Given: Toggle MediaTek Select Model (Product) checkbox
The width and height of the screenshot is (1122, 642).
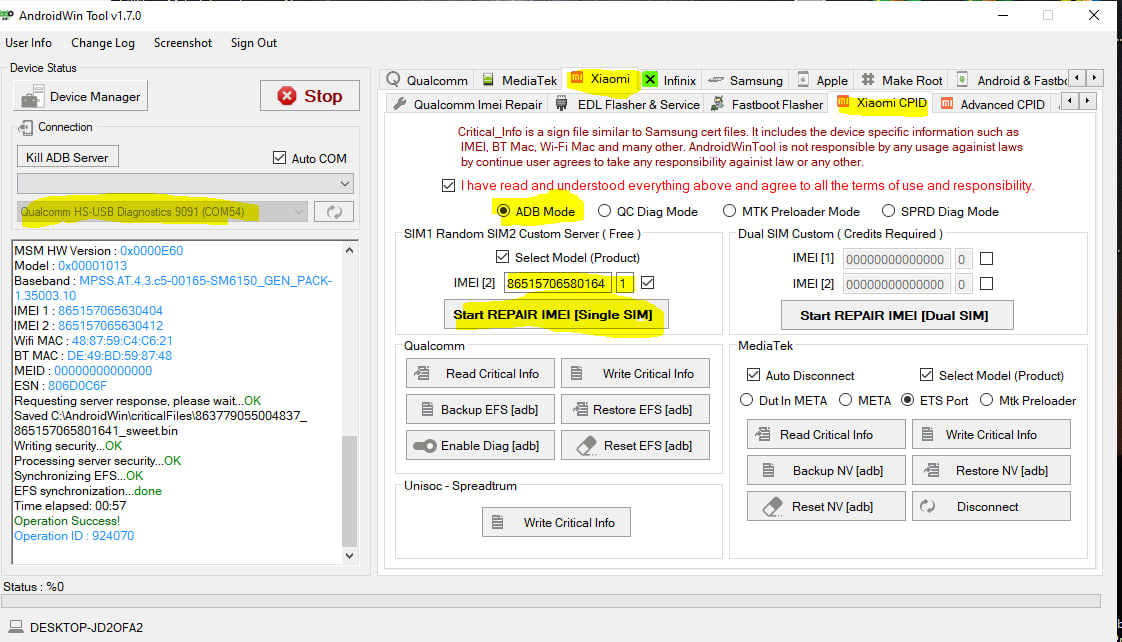Looking at the screenshot, I should [926, 374].
